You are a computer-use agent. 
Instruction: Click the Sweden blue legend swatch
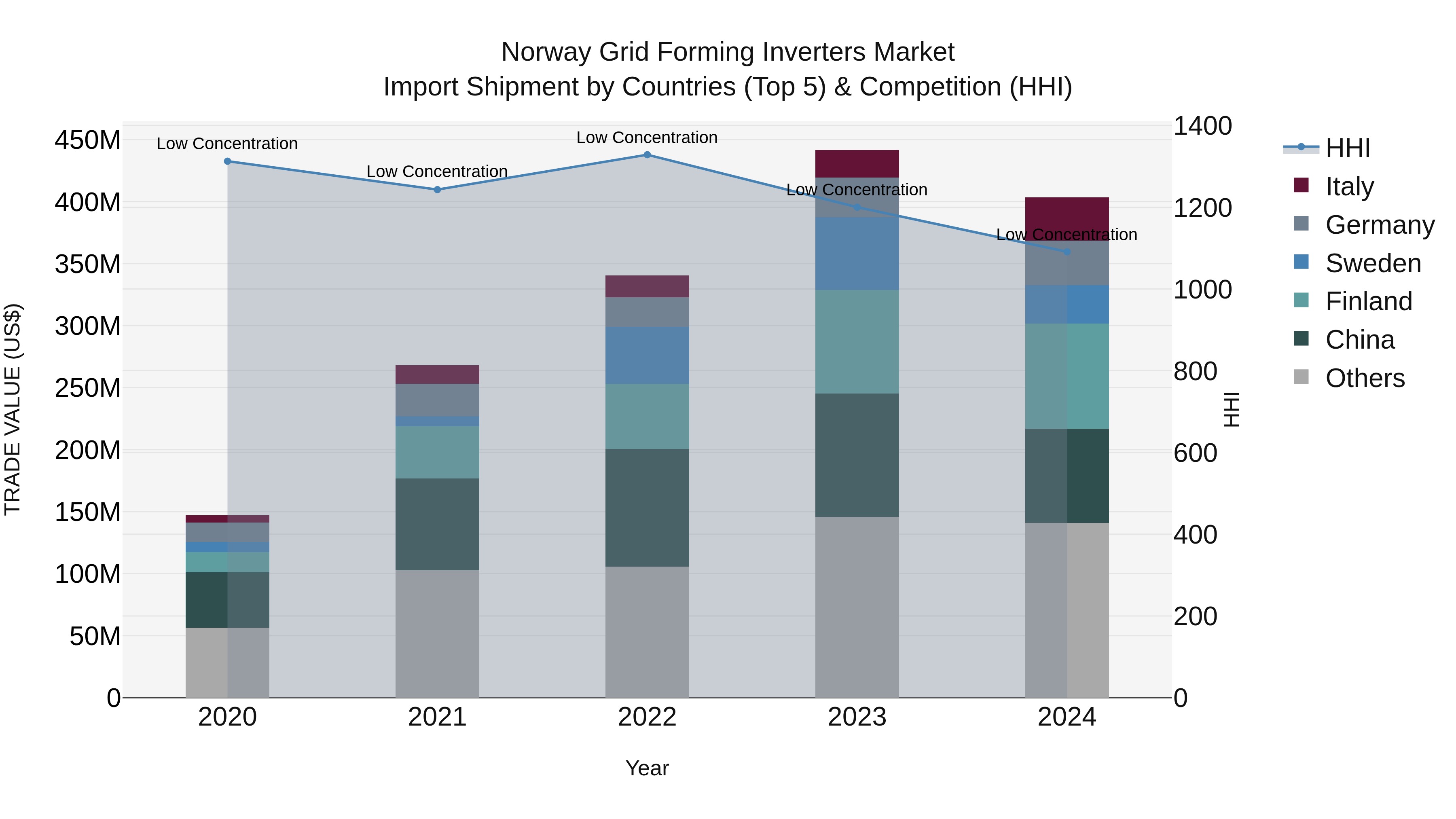pos(1301,262)
